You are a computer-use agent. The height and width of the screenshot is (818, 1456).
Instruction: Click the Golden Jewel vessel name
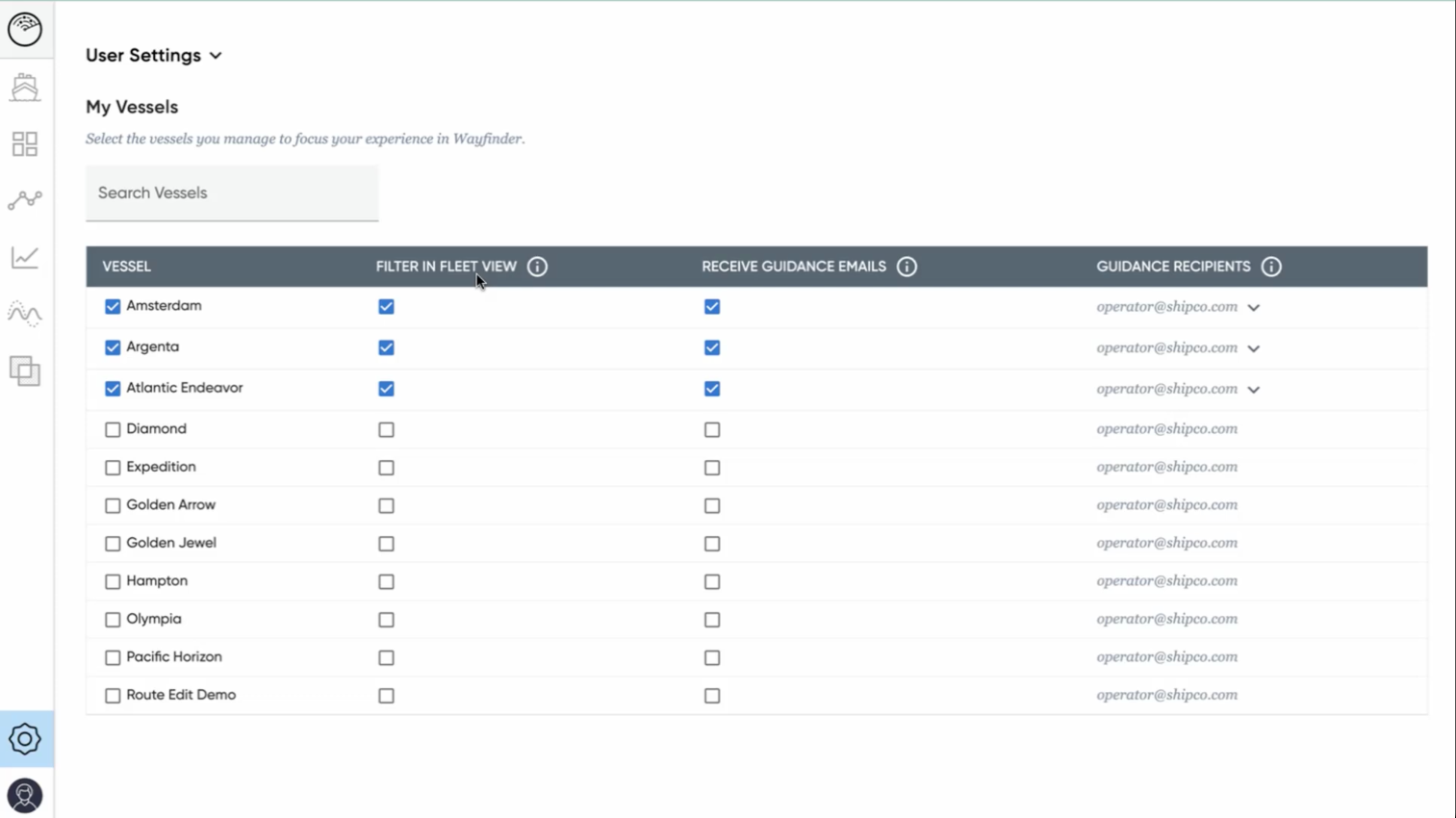click(x=171, y=543)
